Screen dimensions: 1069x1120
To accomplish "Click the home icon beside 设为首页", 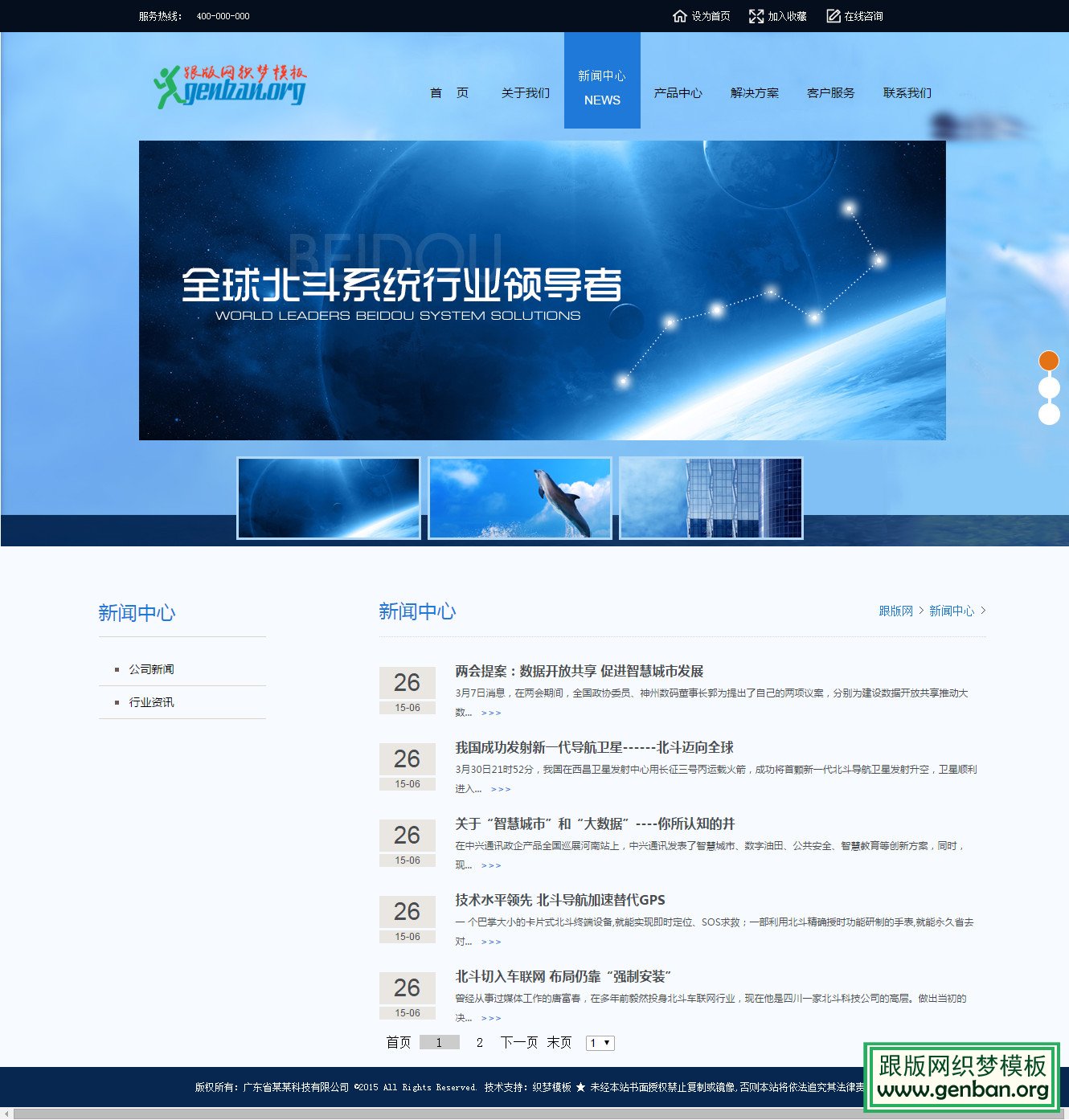I will pos(679,15).
